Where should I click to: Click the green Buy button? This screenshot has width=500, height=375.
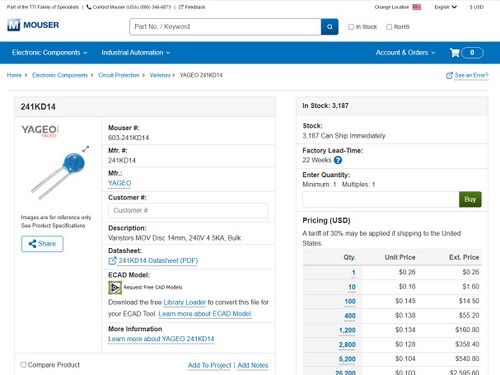point(470,199)
